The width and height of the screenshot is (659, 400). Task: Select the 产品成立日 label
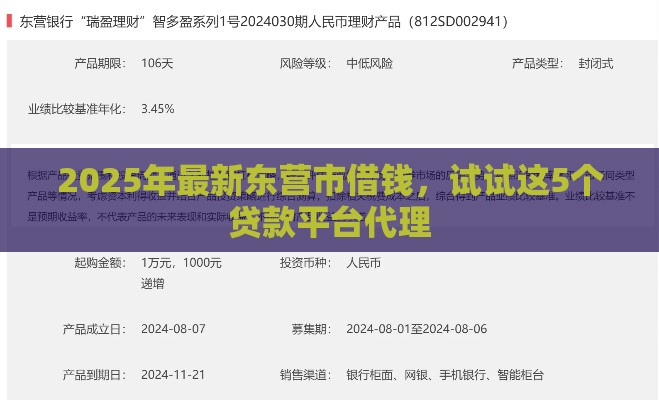[x=94, y=329]
